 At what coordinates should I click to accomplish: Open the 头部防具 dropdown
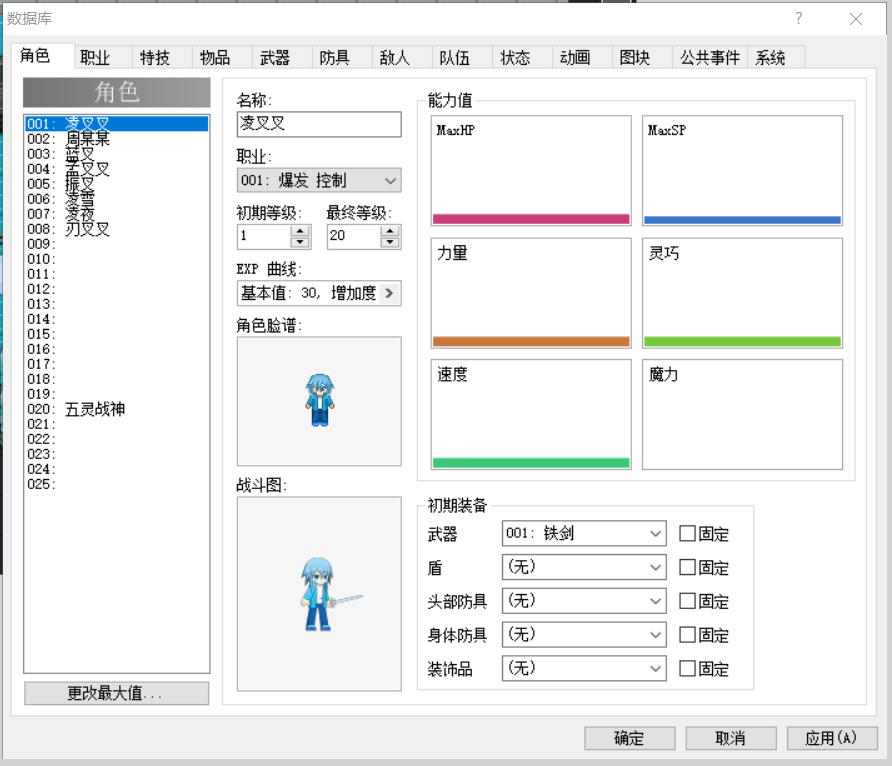584,601
